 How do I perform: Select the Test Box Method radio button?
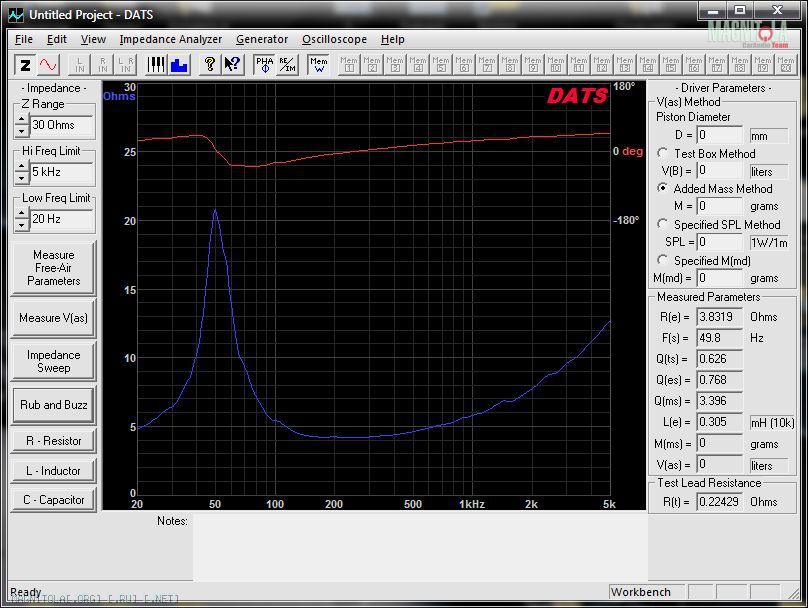pos(663,153)
